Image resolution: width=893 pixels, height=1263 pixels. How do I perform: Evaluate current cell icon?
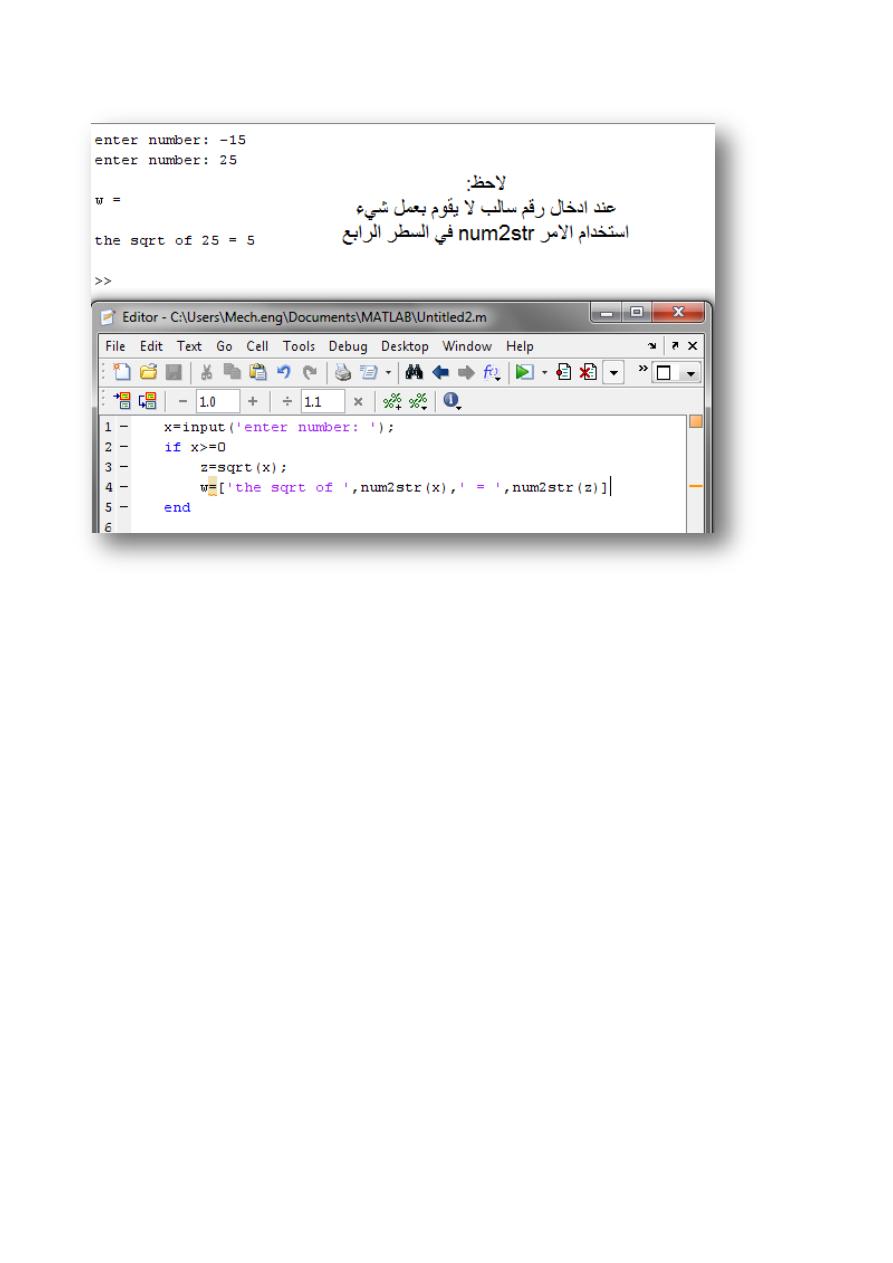tap(124, 401)
